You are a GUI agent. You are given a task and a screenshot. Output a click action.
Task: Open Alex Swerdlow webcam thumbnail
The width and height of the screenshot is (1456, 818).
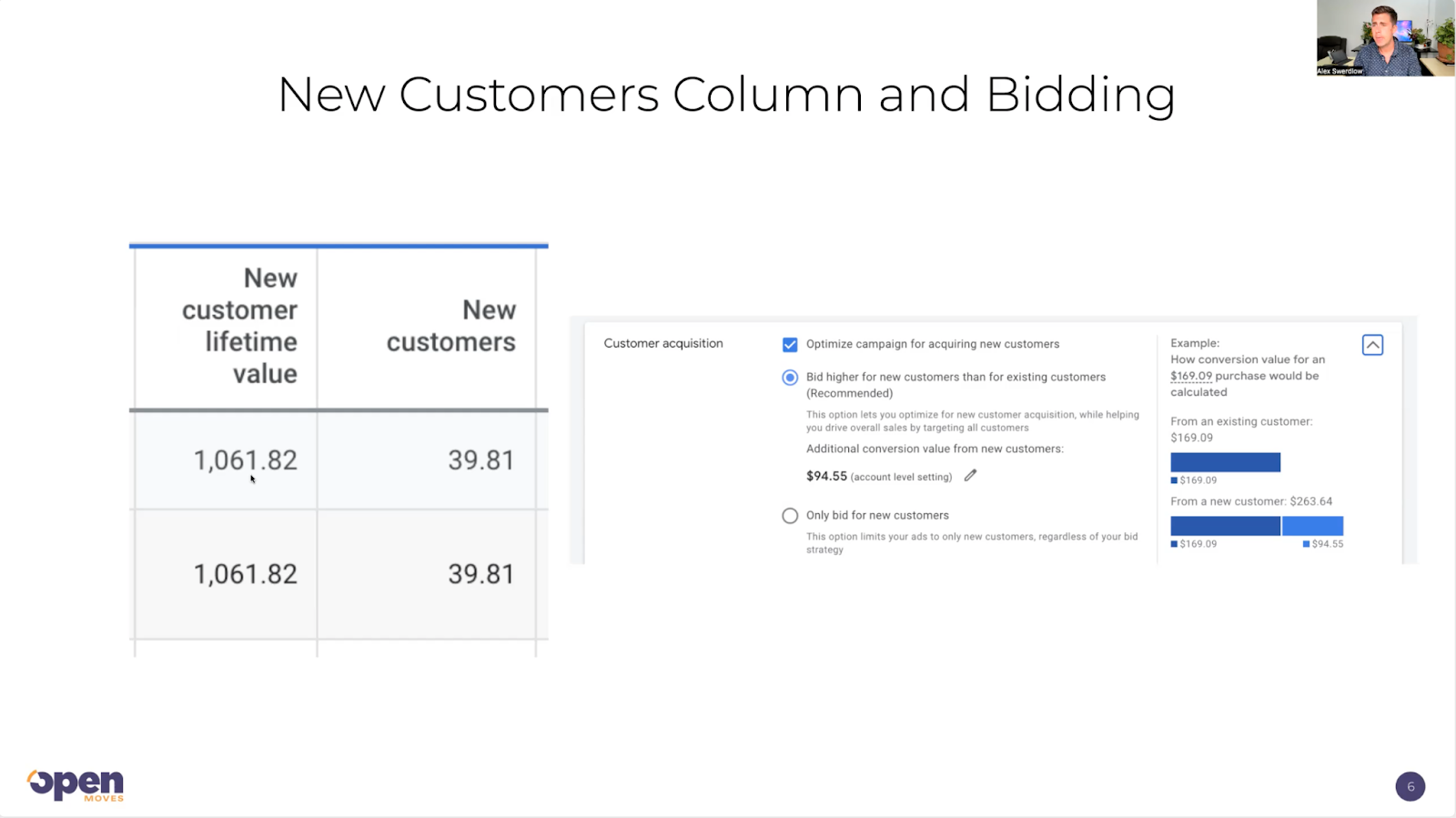click(1385, 37)
